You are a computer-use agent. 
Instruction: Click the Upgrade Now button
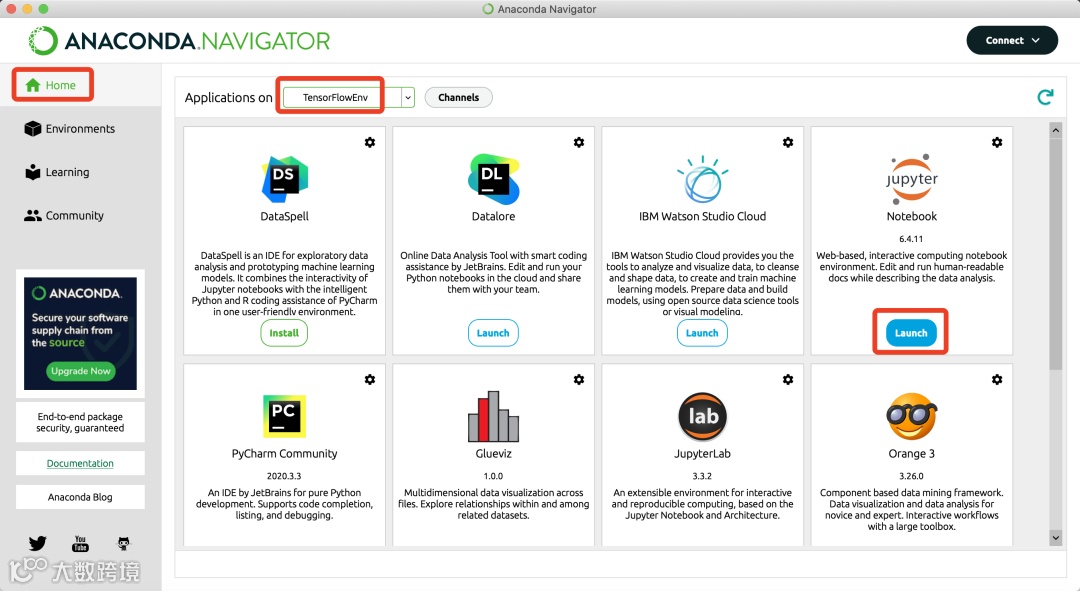pyautogui.click(x=81, y=371)
